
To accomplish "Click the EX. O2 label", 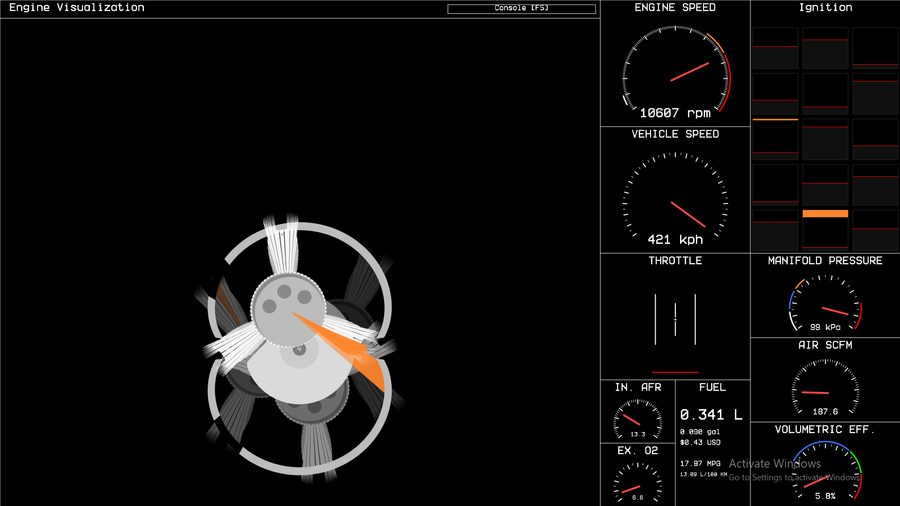I will [638, 451].
